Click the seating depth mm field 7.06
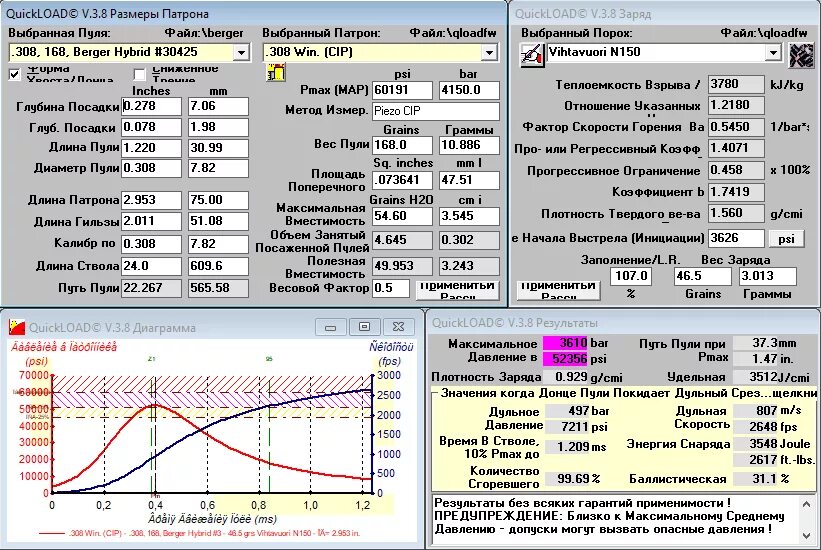The image size is (821, 550). pos(218,106)
